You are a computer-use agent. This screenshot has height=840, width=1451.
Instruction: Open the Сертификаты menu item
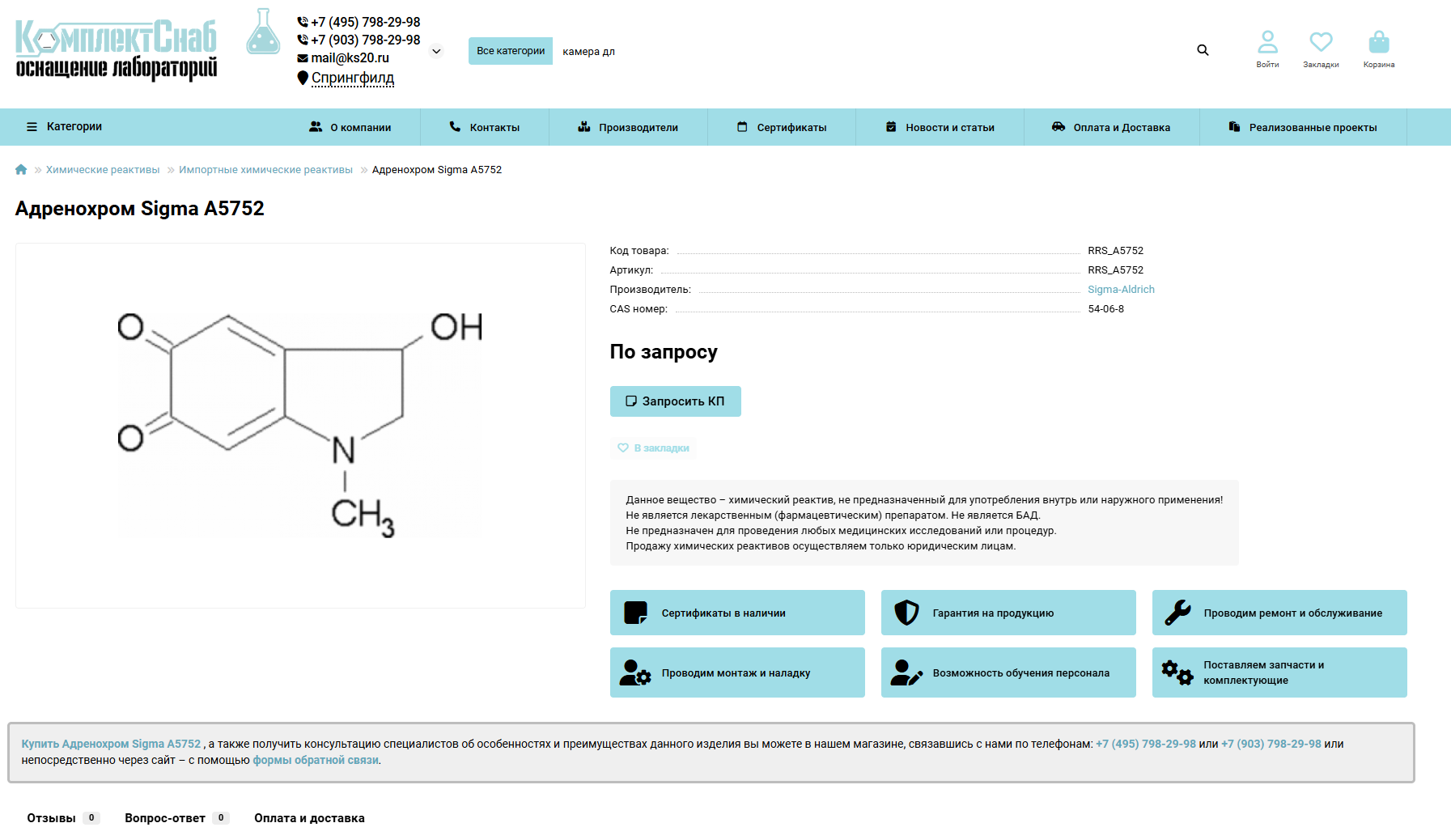click(x=782, y=127)
